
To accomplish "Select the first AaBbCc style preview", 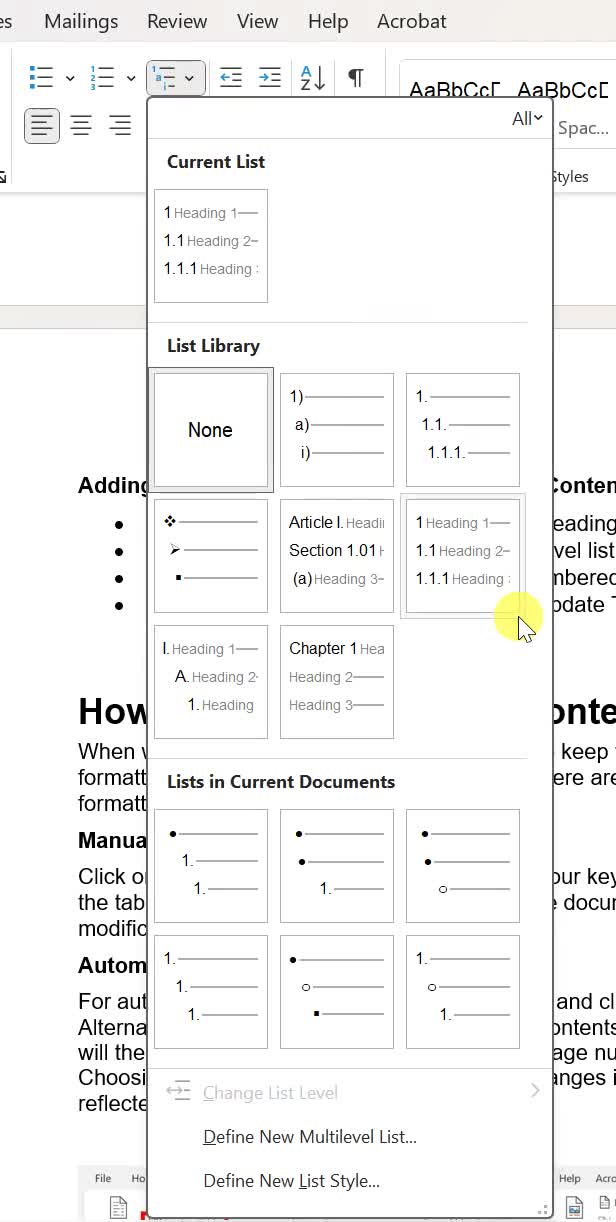I will pos(453,91).
